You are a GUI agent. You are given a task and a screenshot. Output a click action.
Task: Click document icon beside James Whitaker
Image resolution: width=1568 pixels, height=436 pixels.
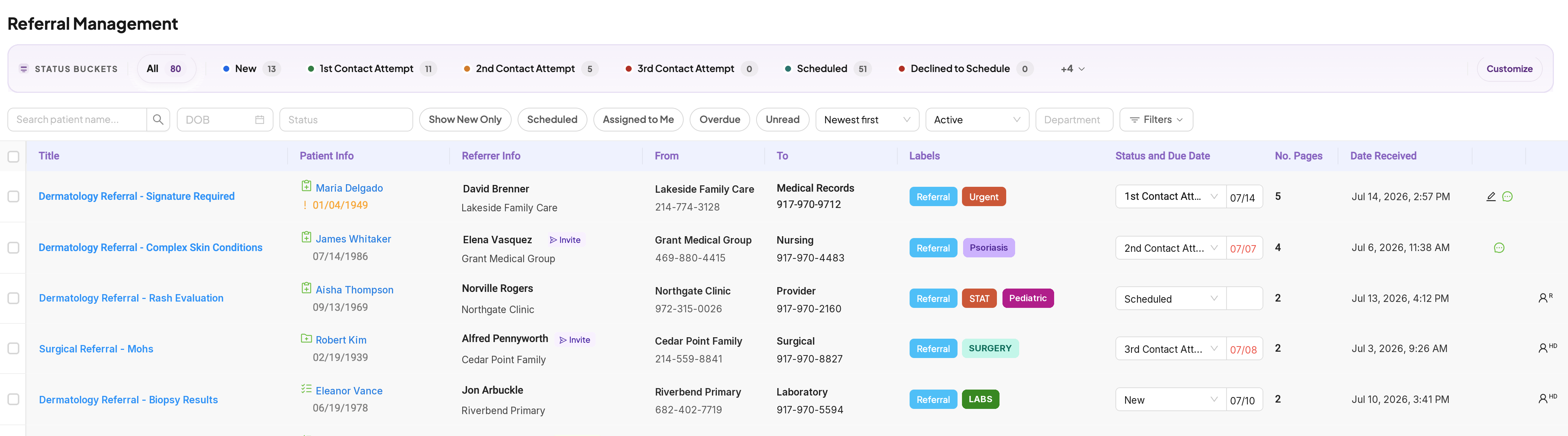click(x=307, y=237)
